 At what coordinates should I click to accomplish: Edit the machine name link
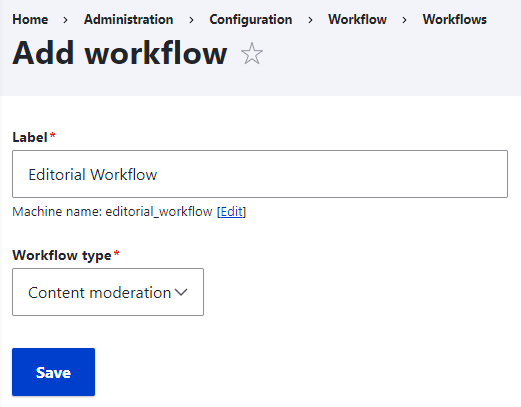231,212
